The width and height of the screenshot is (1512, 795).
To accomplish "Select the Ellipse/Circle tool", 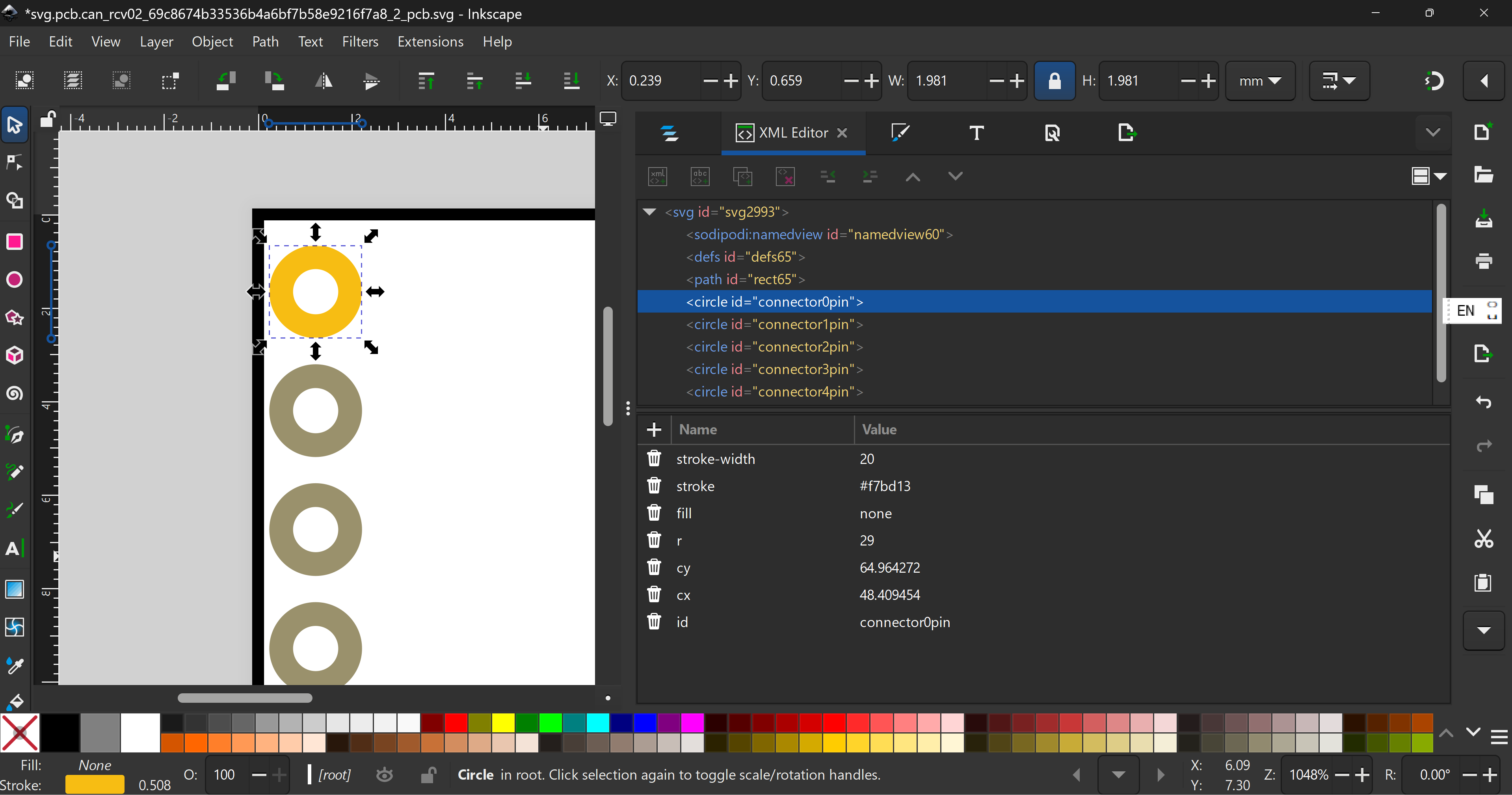I will (14, 279).
